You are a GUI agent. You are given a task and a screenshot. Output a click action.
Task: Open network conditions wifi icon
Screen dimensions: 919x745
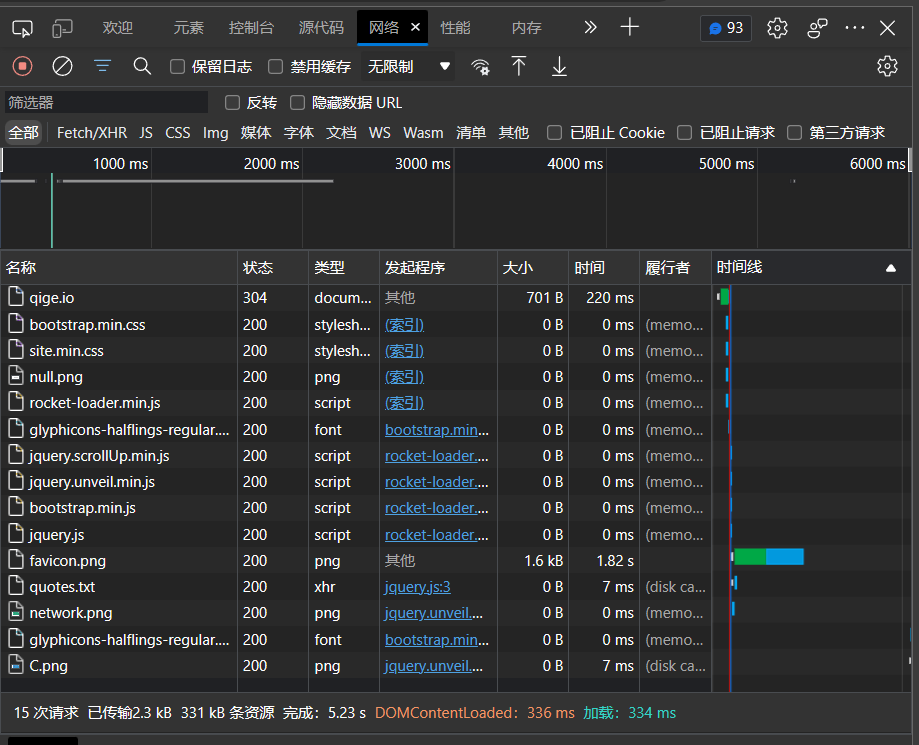[x=481, y=67]
